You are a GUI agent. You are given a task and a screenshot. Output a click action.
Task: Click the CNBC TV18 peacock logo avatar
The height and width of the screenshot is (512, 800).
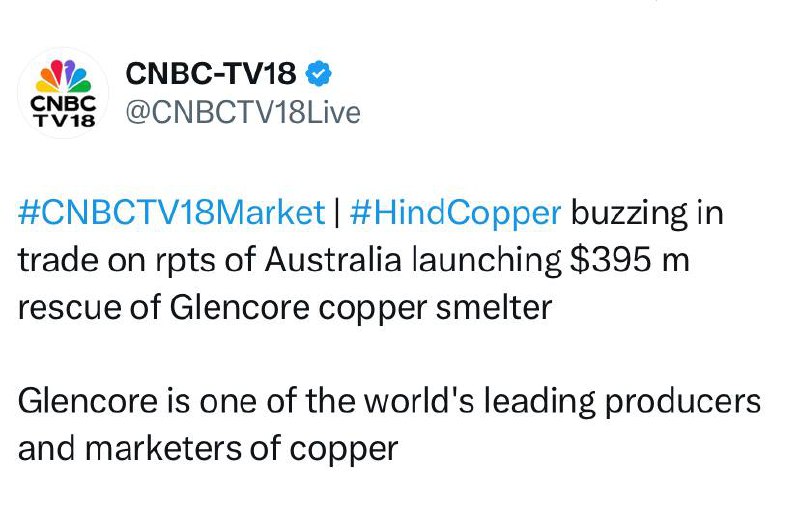pyautogui.click(x=64, y=93)
